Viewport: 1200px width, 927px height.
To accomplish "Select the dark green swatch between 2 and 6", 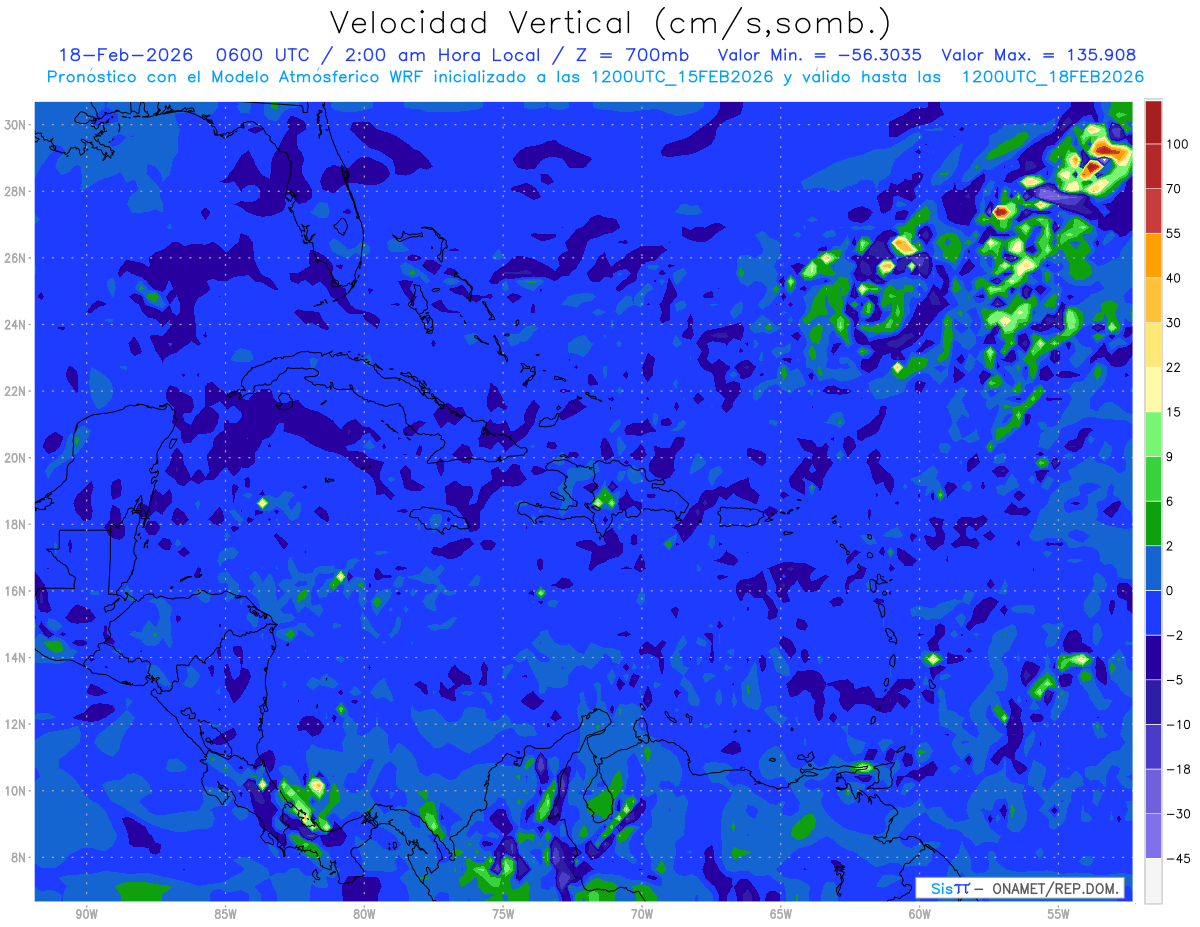I will [1153, 523].
